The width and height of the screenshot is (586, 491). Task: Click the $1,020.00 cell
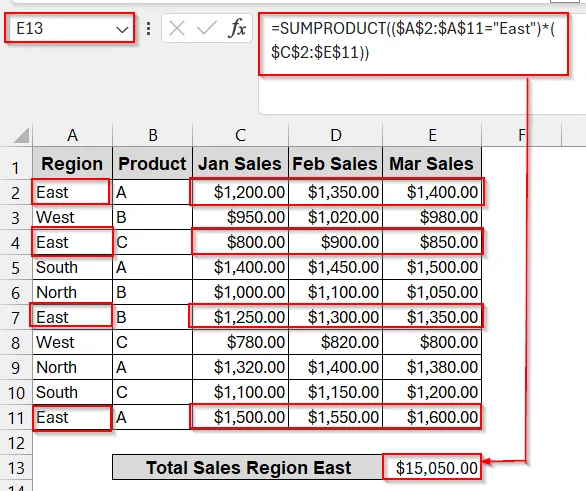pyautogui.click(x=336, y=217)
